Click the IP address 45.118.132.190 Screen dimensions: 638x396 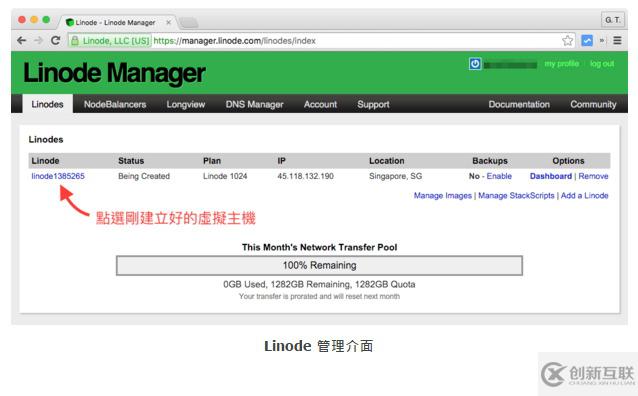pos(306,176)
